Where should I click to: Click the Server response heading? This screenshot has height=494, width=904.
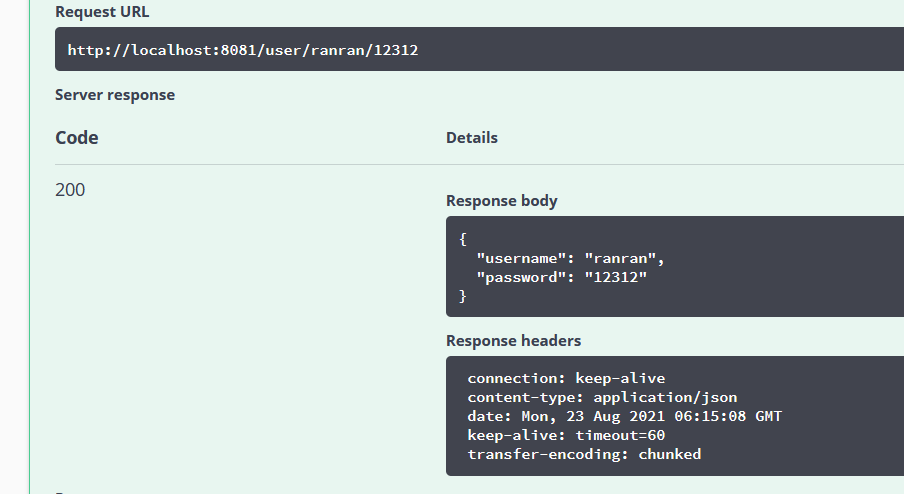[x=115, y=95]
